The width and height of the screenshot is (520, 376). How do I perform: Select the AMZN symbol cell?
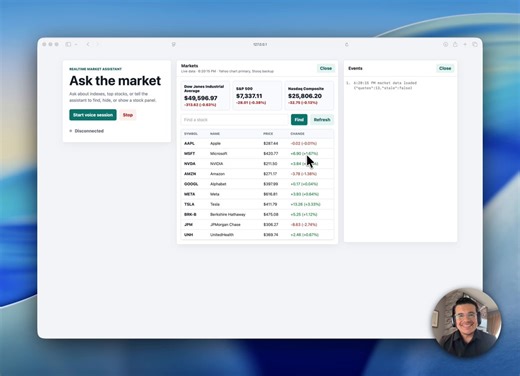pyautogui.click(x=190, y=174)
